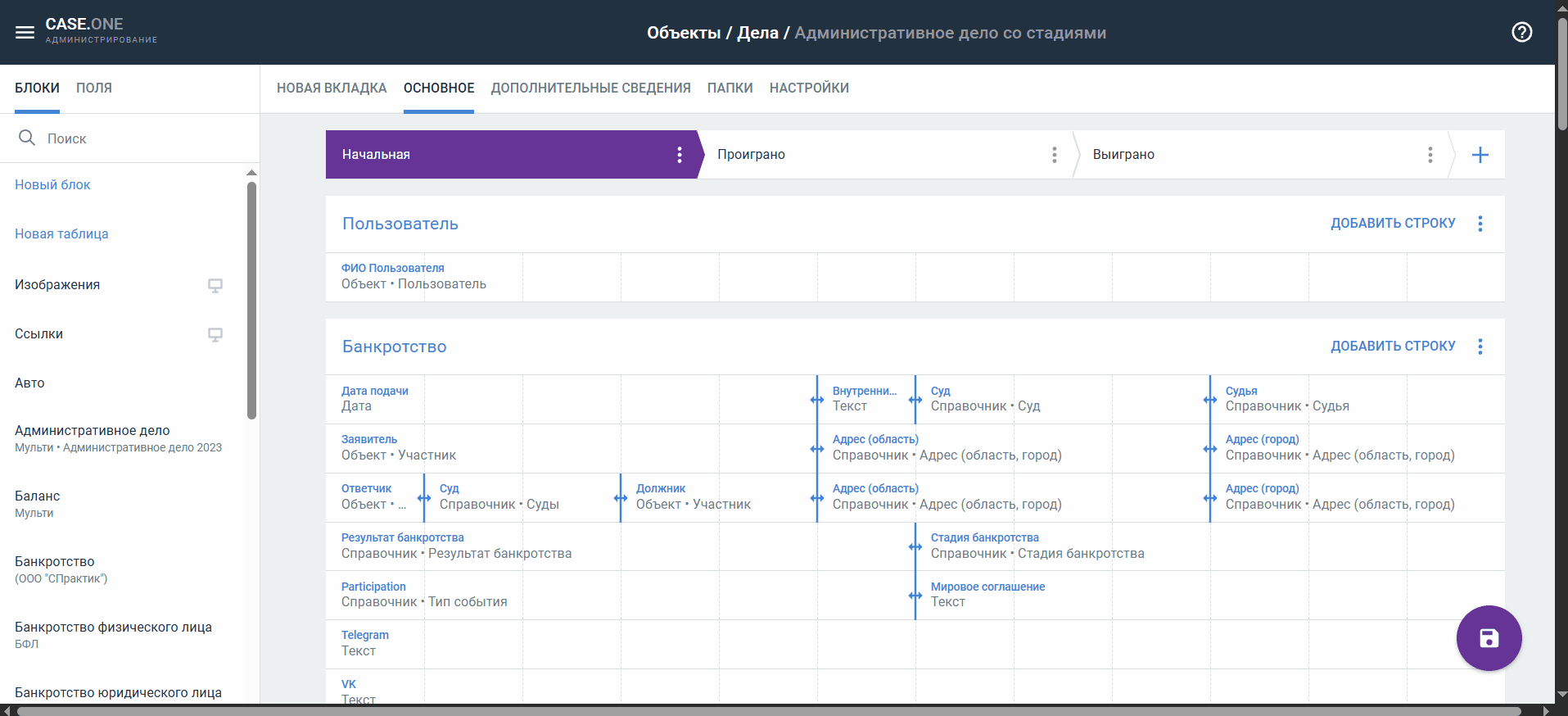Click Добавить строку in the Банкротство block

(1392, 347)
